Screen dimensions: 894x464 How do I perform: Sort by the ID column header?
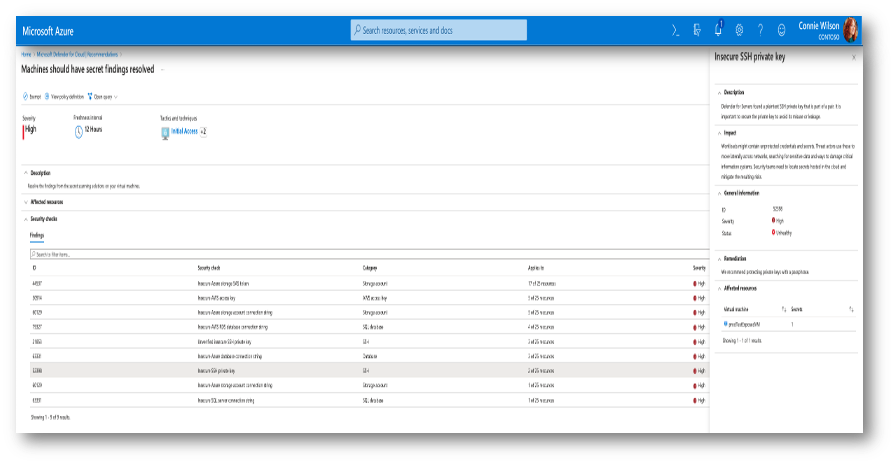click(x=34, y=268)
